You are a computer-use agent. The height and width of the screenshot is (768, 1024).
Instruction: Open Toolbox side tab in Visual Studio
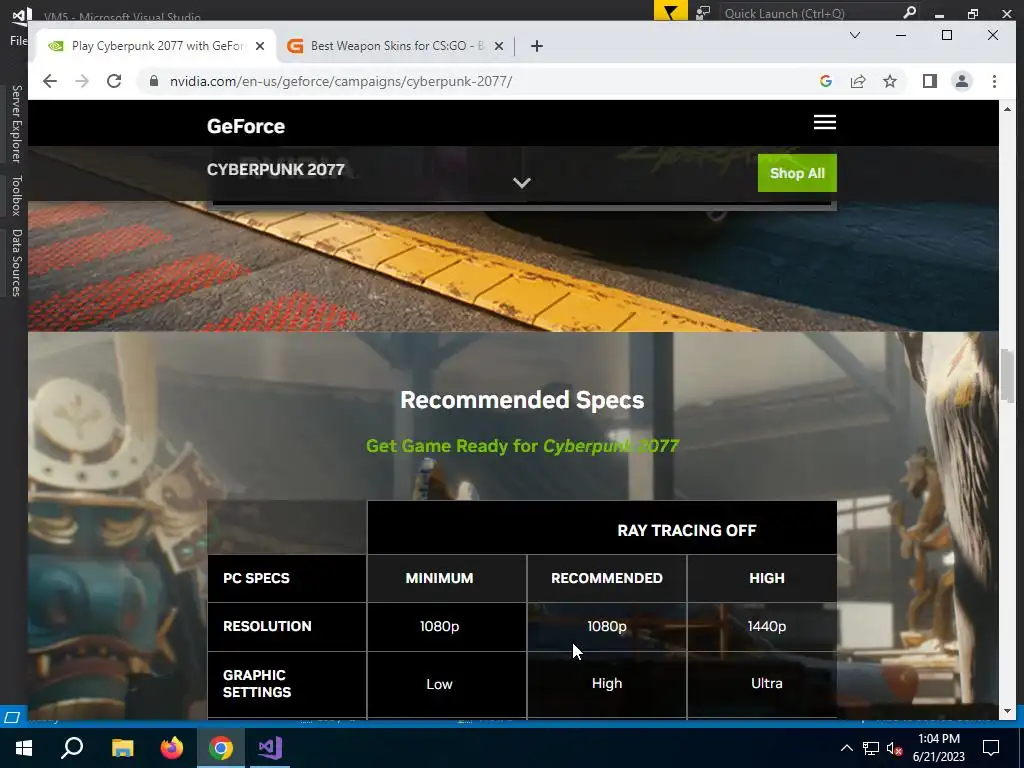16,195
